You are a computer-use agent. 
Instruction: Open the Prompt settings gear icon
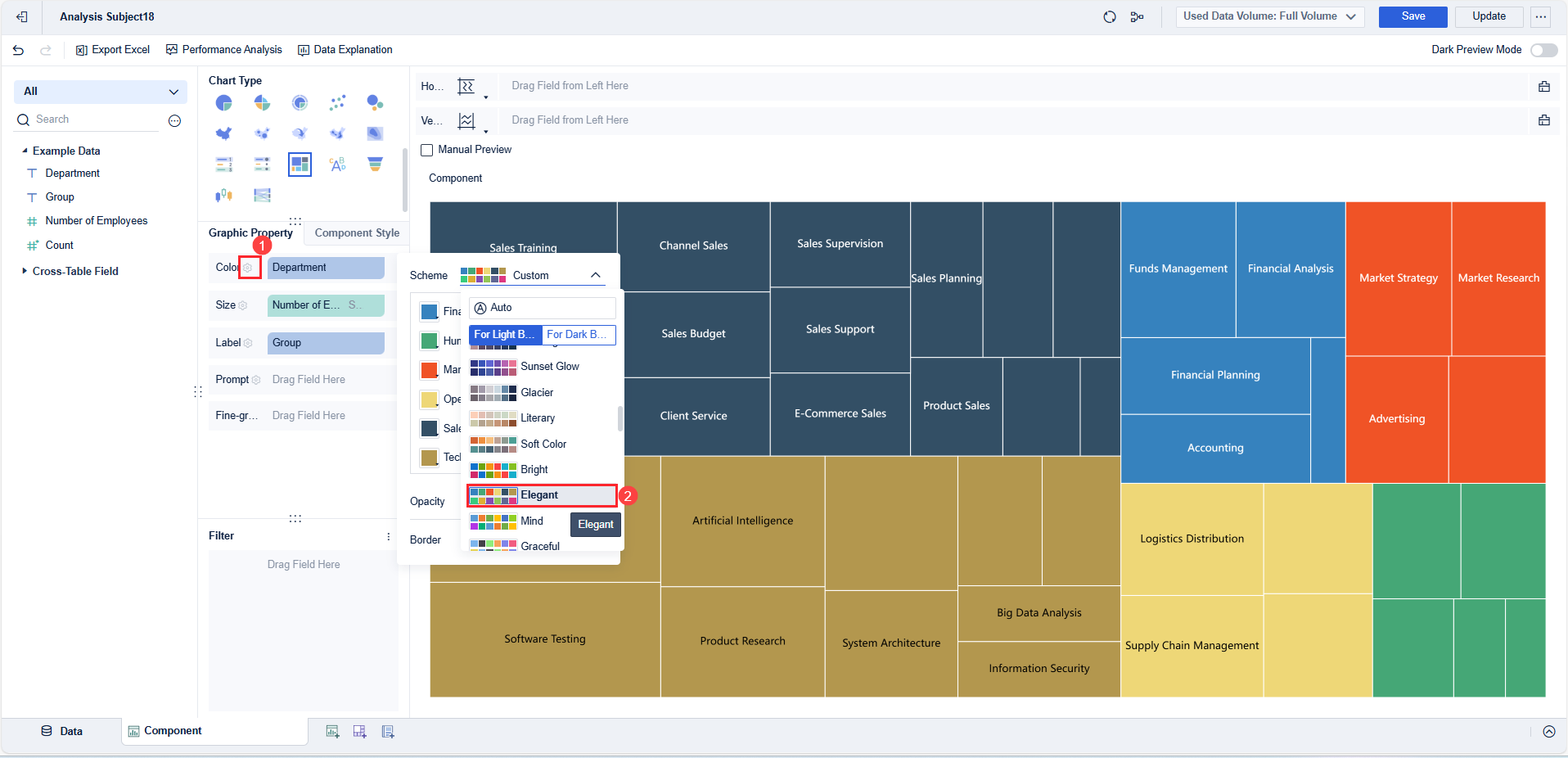click(x=256, y=380)
